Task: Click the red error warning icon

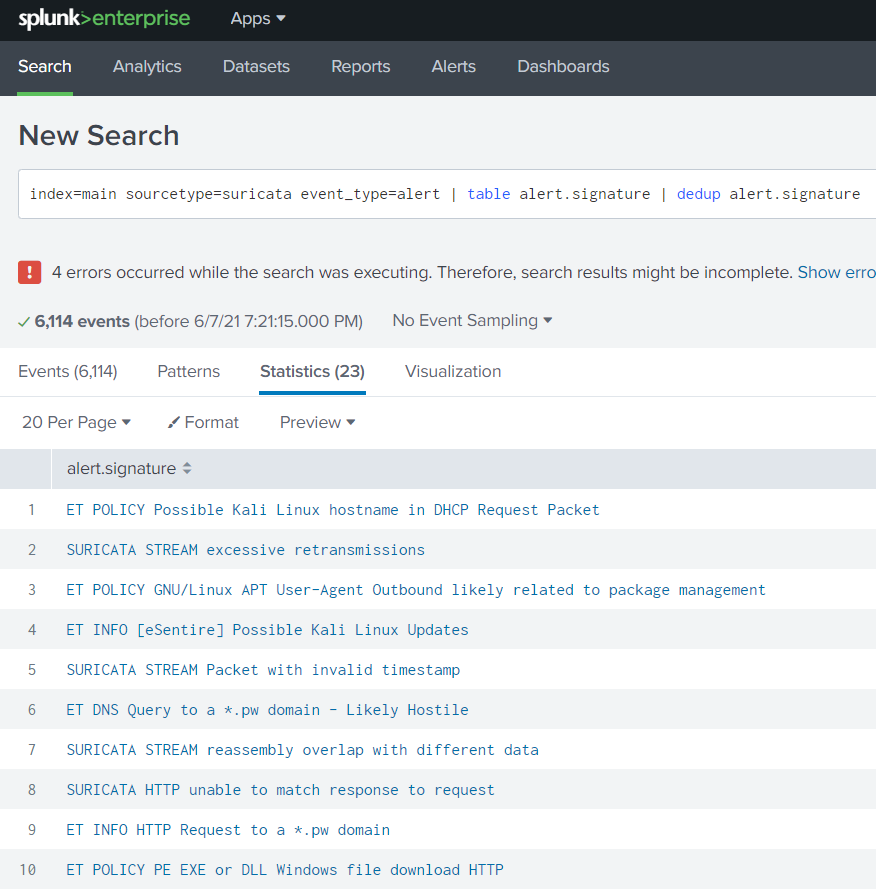Action: [29, 272]
